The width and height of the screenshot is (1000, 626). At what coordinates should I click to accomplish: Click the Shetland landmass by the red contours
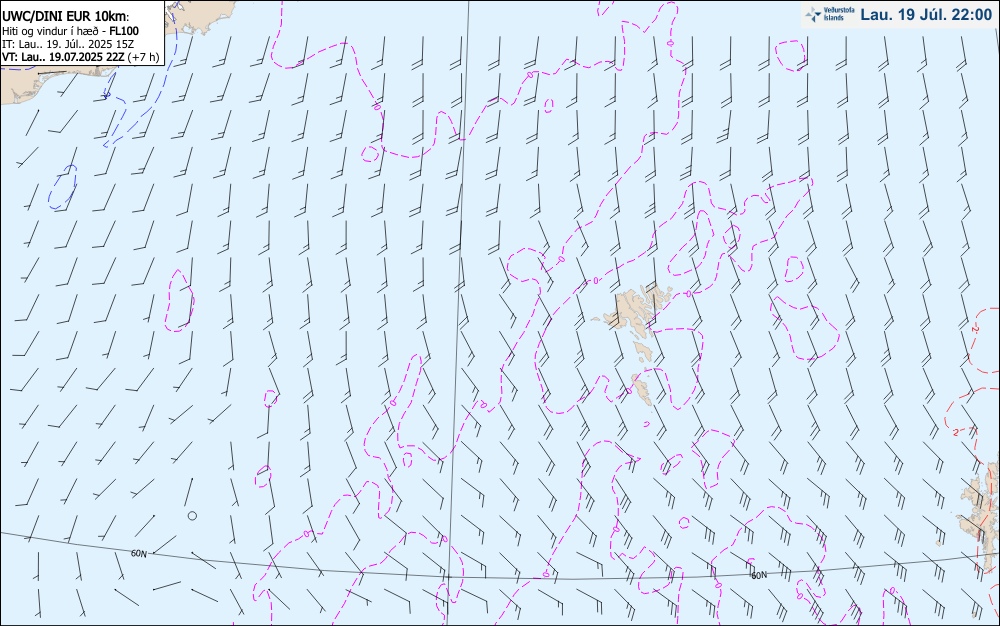click(x=982, y=516)
